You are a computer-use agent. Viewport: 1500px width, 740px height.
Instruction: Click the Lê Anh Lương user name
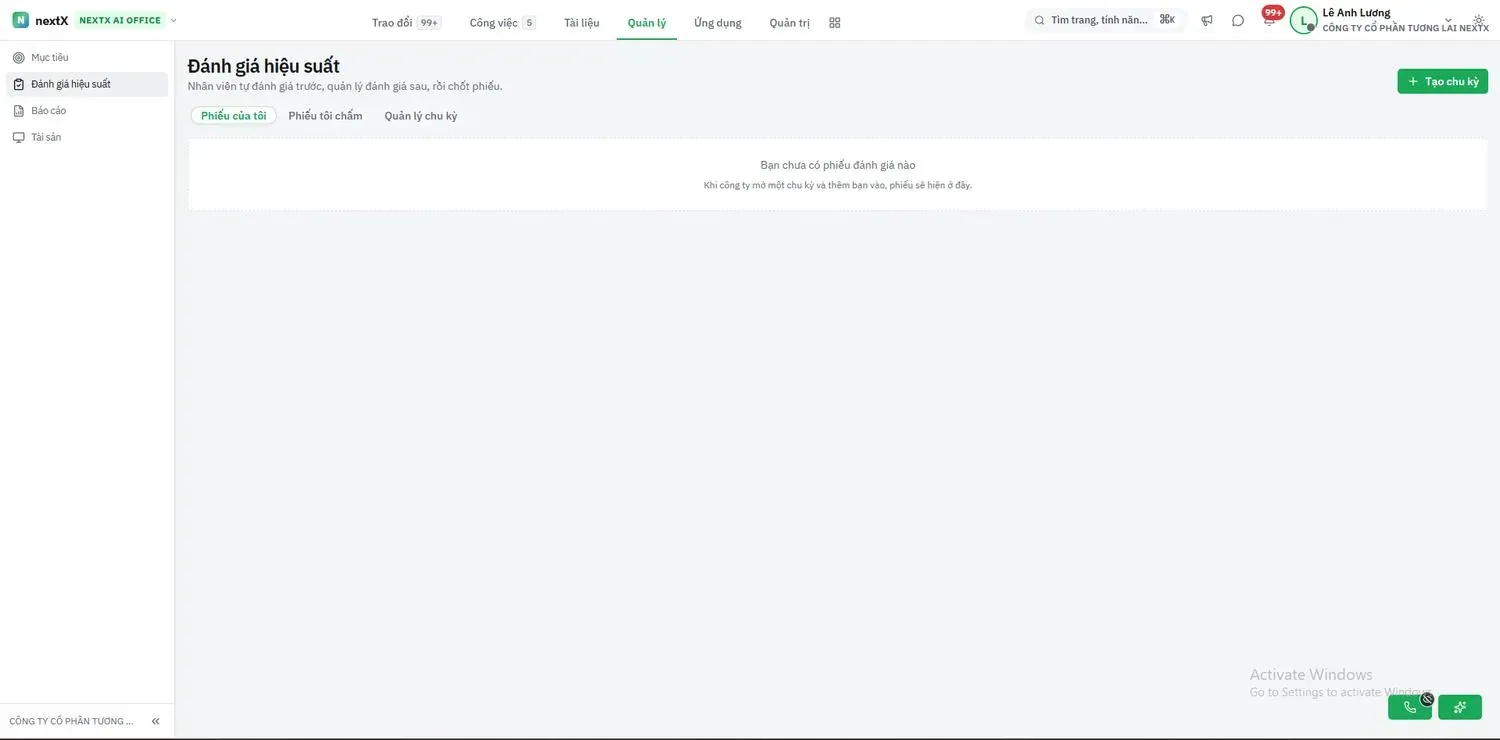(x=1357, y=13)
